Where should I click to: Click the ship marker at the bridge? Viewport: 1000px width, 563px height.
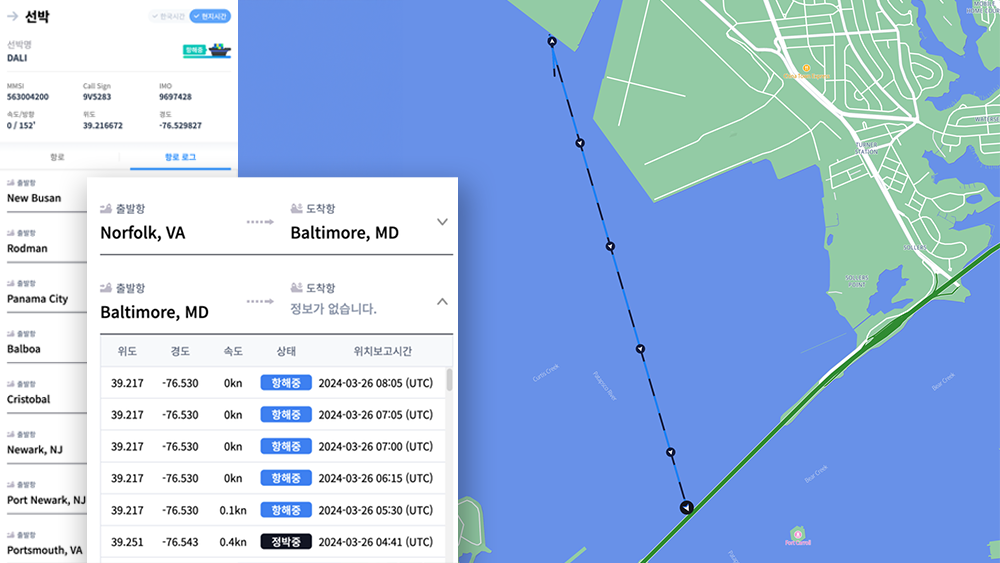click(685, 508)
